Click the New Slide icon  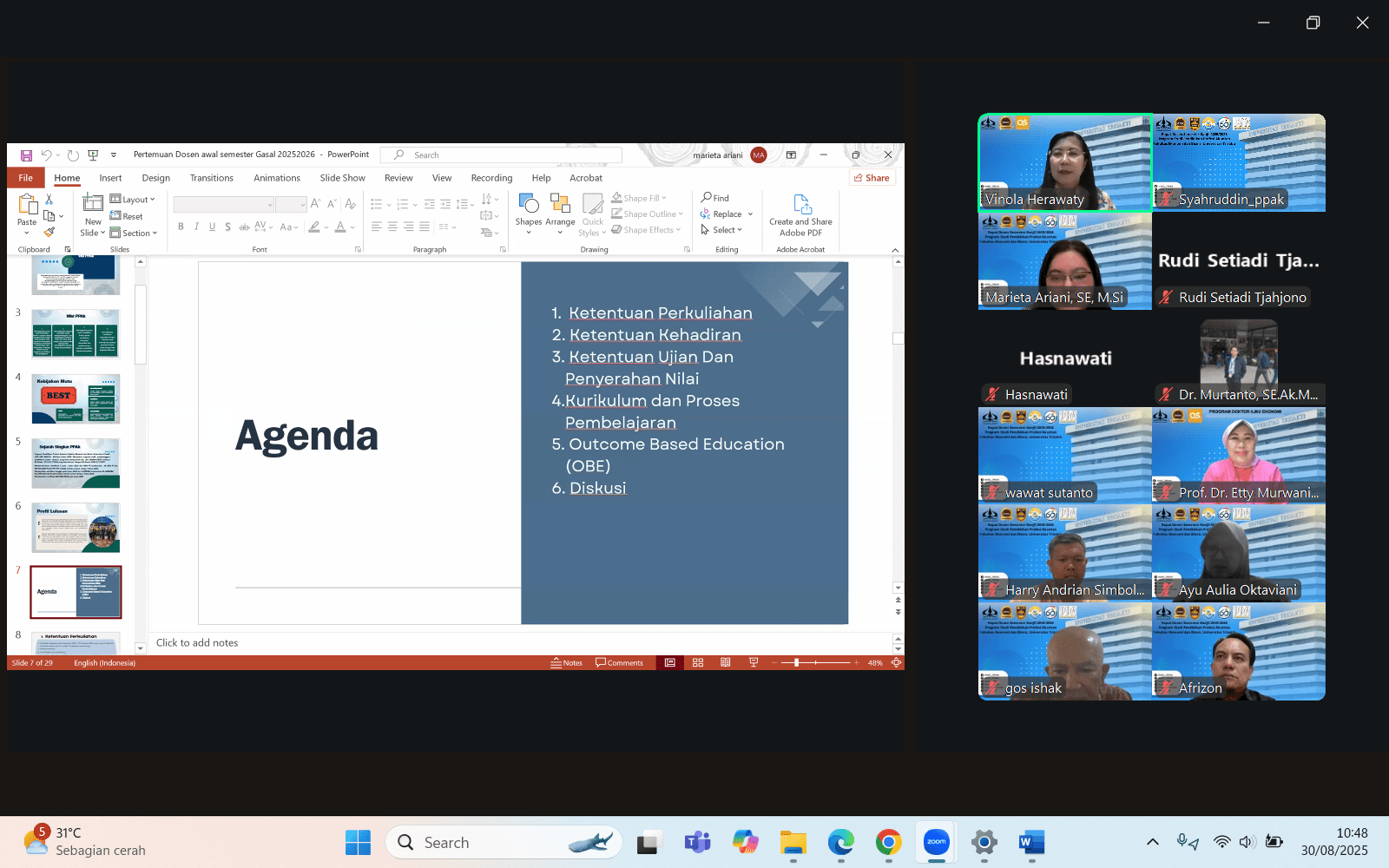click(92, 203)
